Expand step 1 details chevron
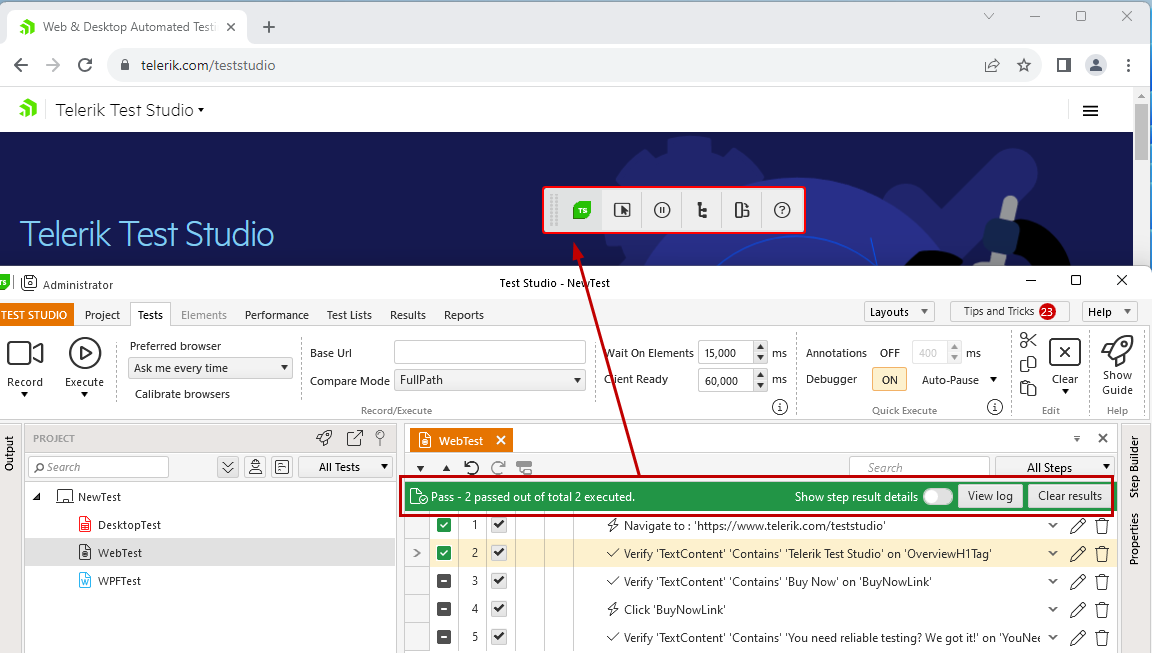1152x653 pixels. [1053, 526]
